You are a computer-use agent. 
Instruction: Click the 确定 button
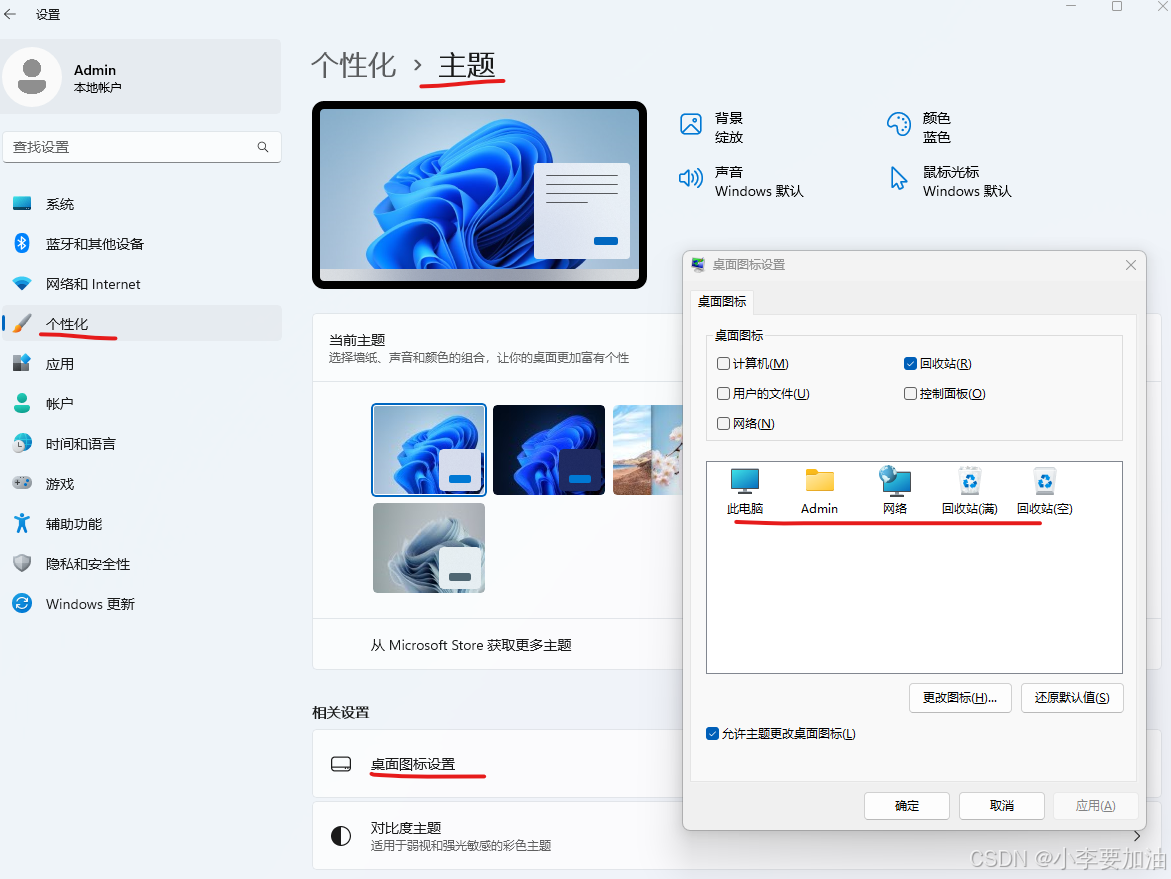click(907, 806)
